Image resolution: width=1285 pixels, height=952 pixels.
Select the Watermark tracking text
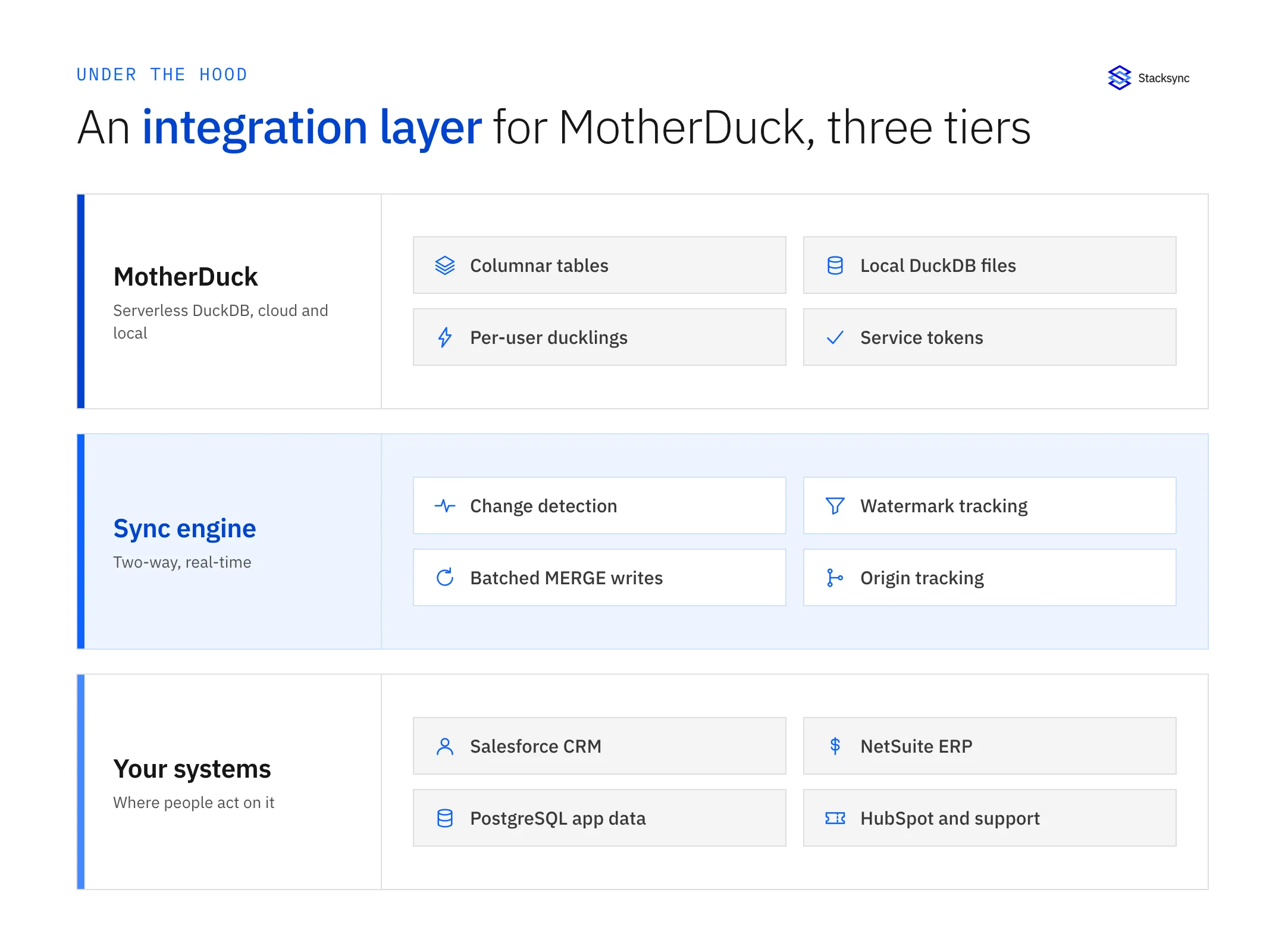click(944, 506)
